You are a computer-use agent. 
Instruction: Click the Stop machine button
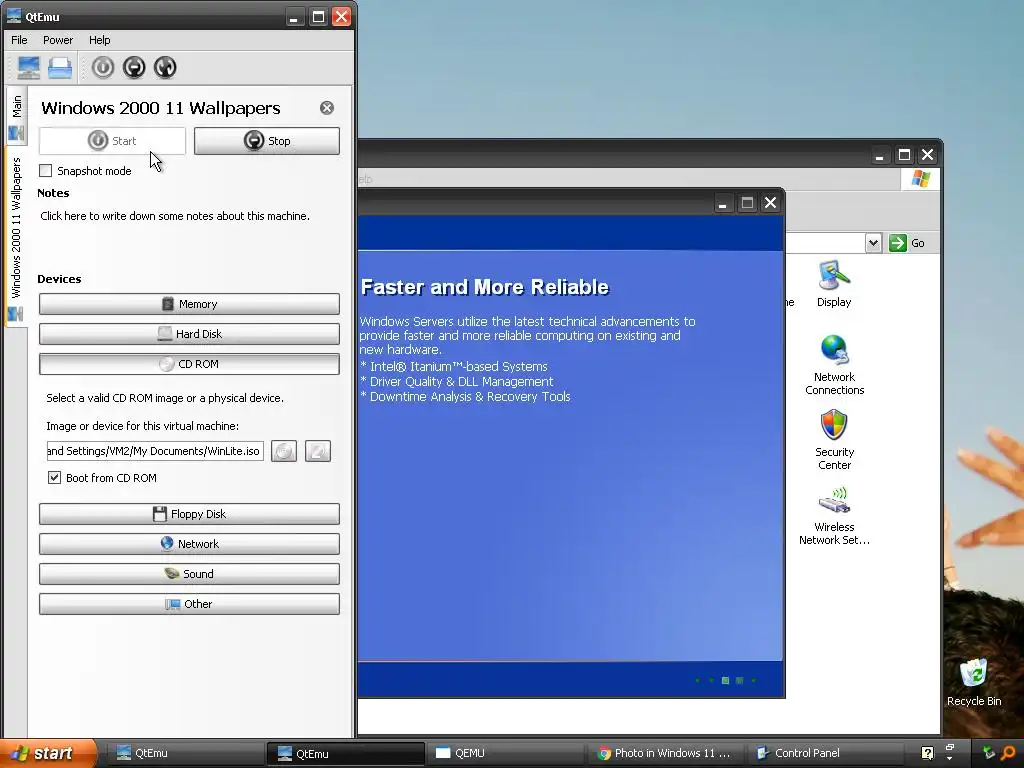(x=266, y=141)
